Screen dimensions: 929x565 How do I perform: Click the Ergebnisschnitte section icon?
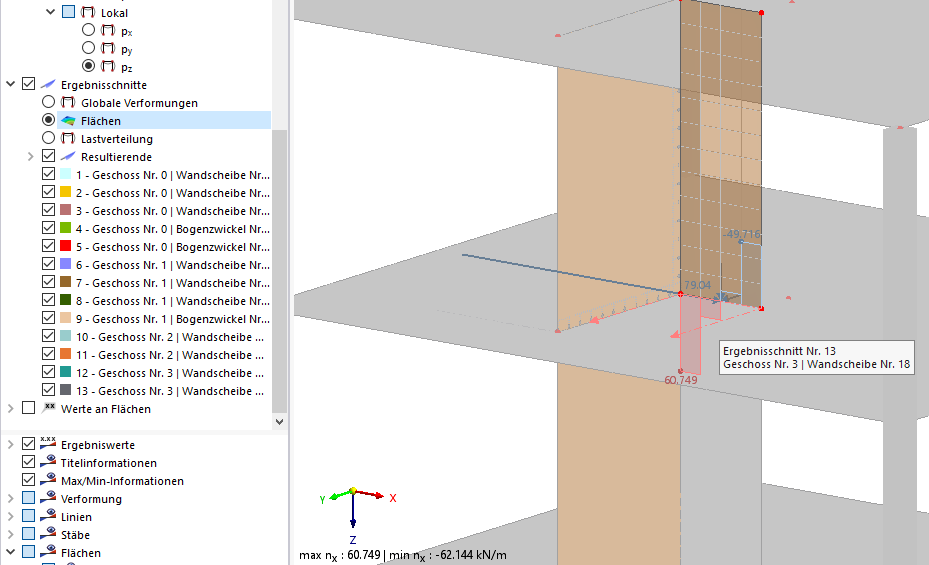(48, 84)
